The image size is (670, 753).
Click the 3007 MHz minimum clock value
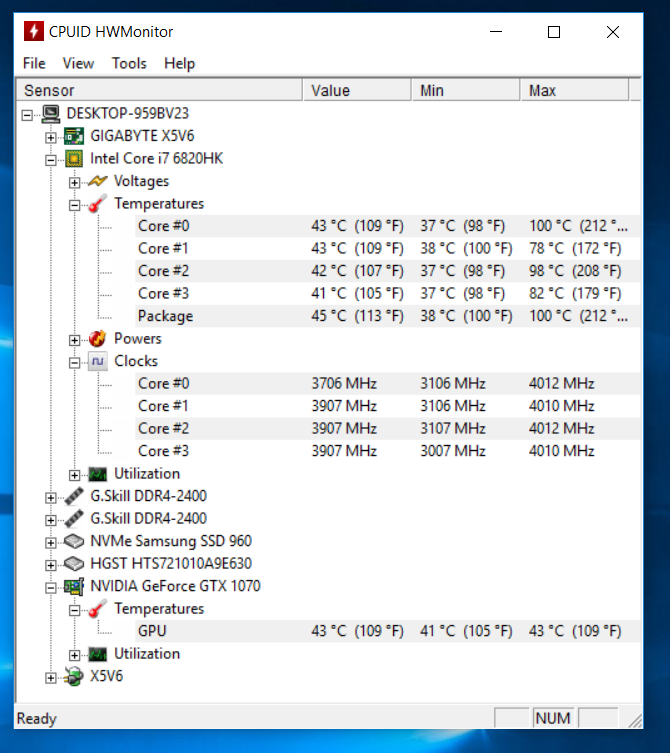coord(453,451)
